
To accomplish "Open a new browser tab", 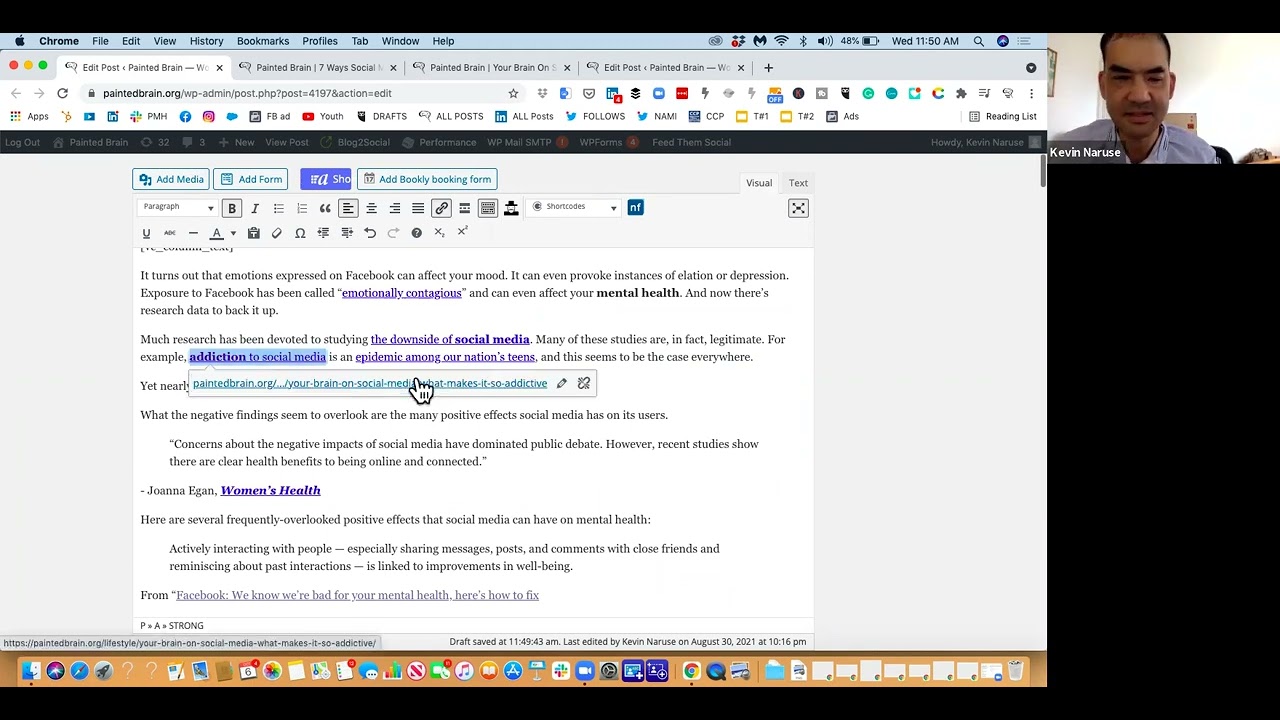I will 768,67.
